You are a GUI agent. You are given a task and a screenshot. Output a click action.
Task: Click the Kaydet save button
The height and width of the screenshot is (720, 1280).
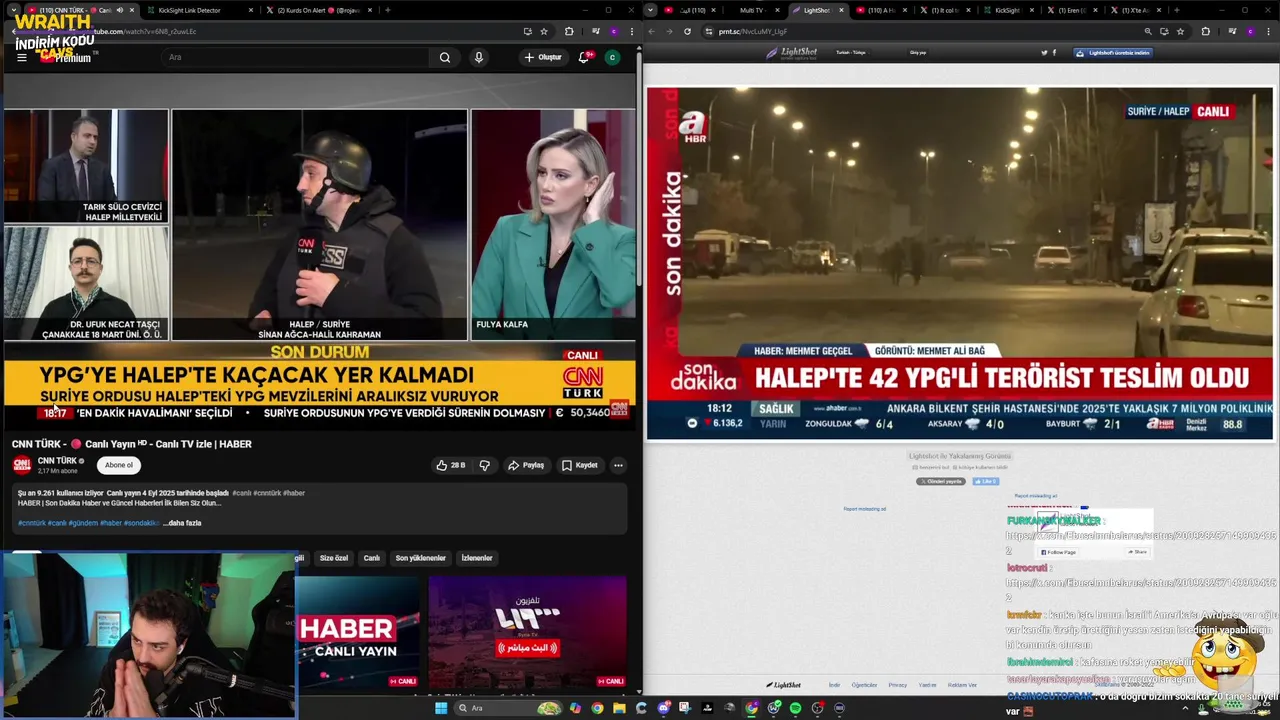(x=580, y=465)
